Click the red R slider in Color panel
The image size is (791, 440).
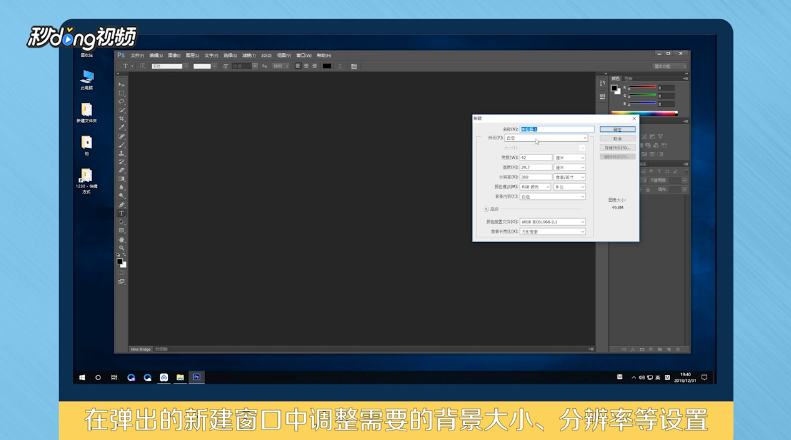coord(642,87)
